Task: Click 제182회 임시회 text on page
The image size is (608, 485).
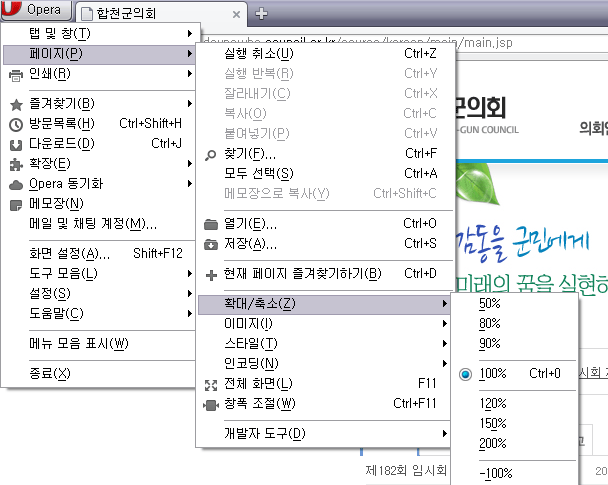Action: (x=406, y=471)
